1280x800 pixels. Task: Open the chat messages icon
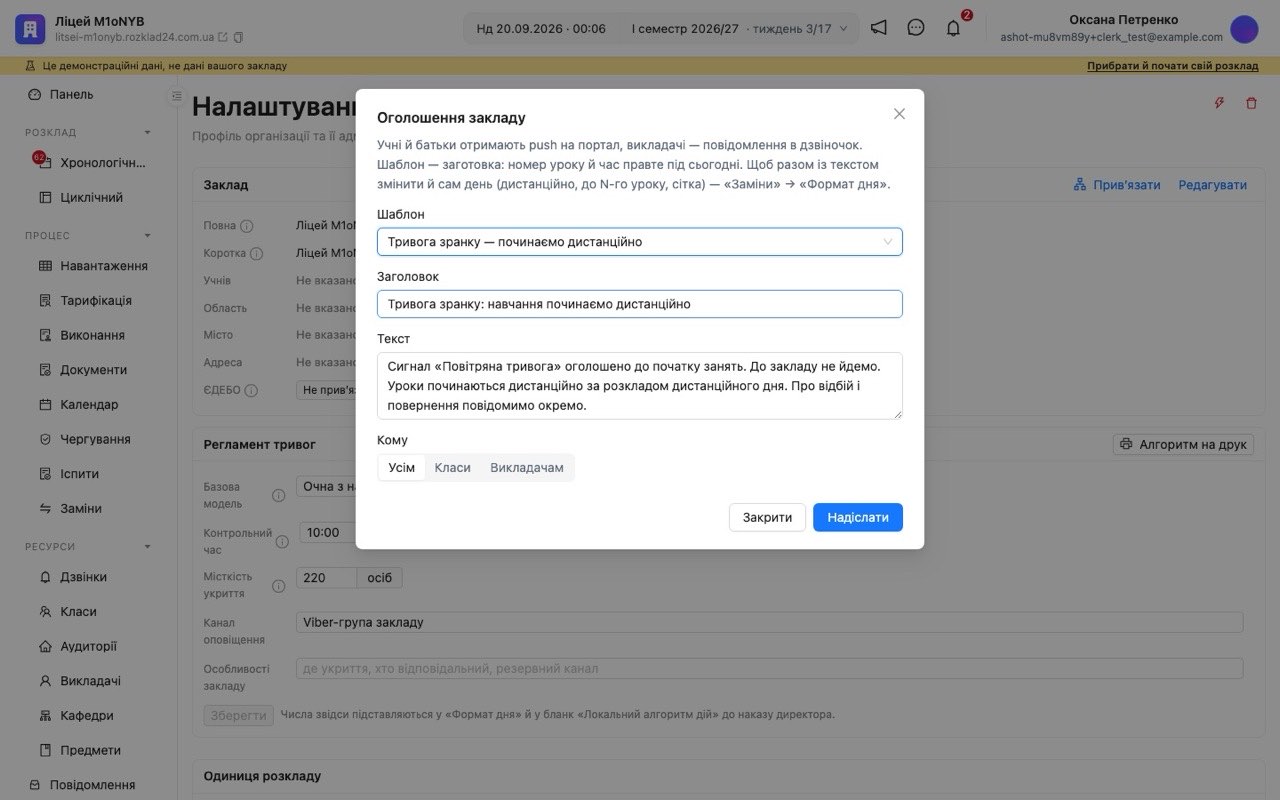916,28
